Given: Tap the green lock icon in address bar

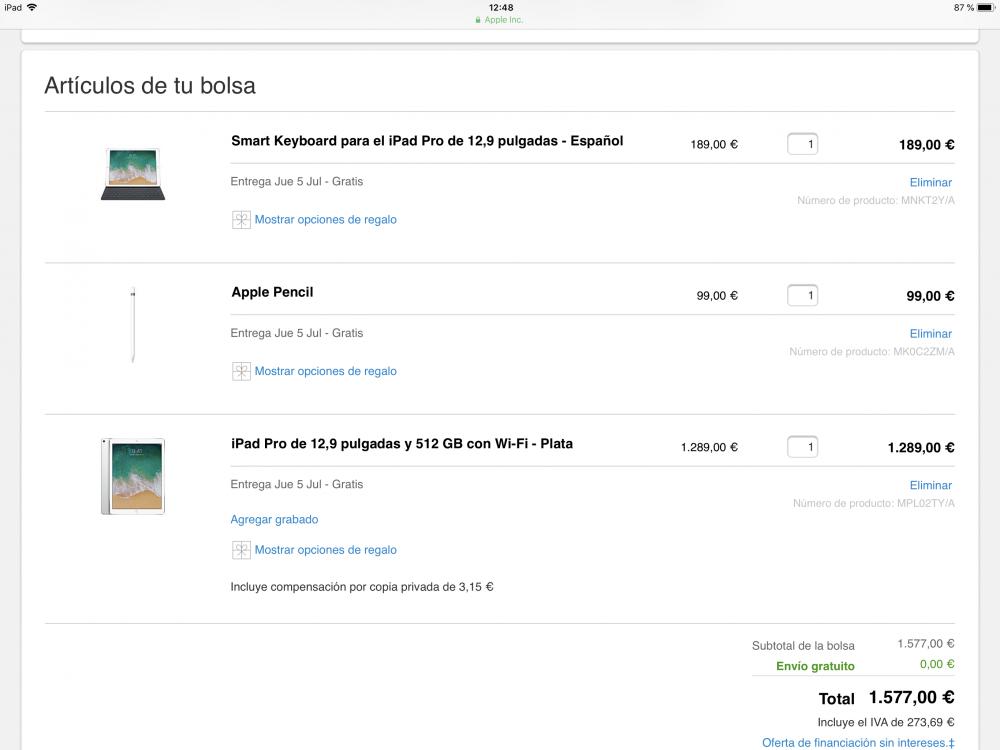Looking at the screenshot, I should (479, 20).
